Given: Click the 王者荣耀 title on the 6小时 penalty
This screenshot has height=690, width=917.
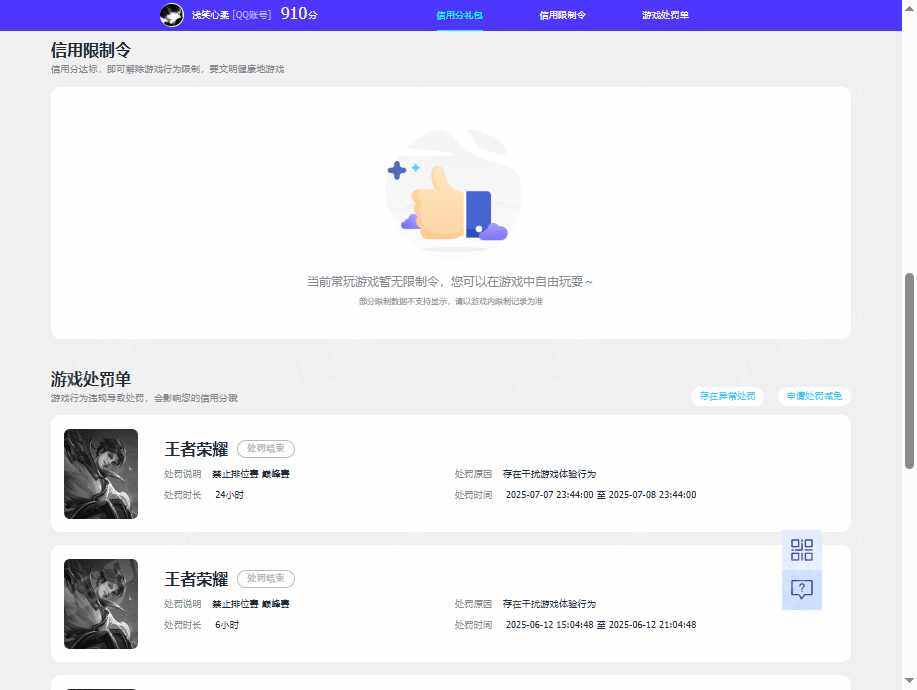Looking at the screenshot, I should pos(196,579).
